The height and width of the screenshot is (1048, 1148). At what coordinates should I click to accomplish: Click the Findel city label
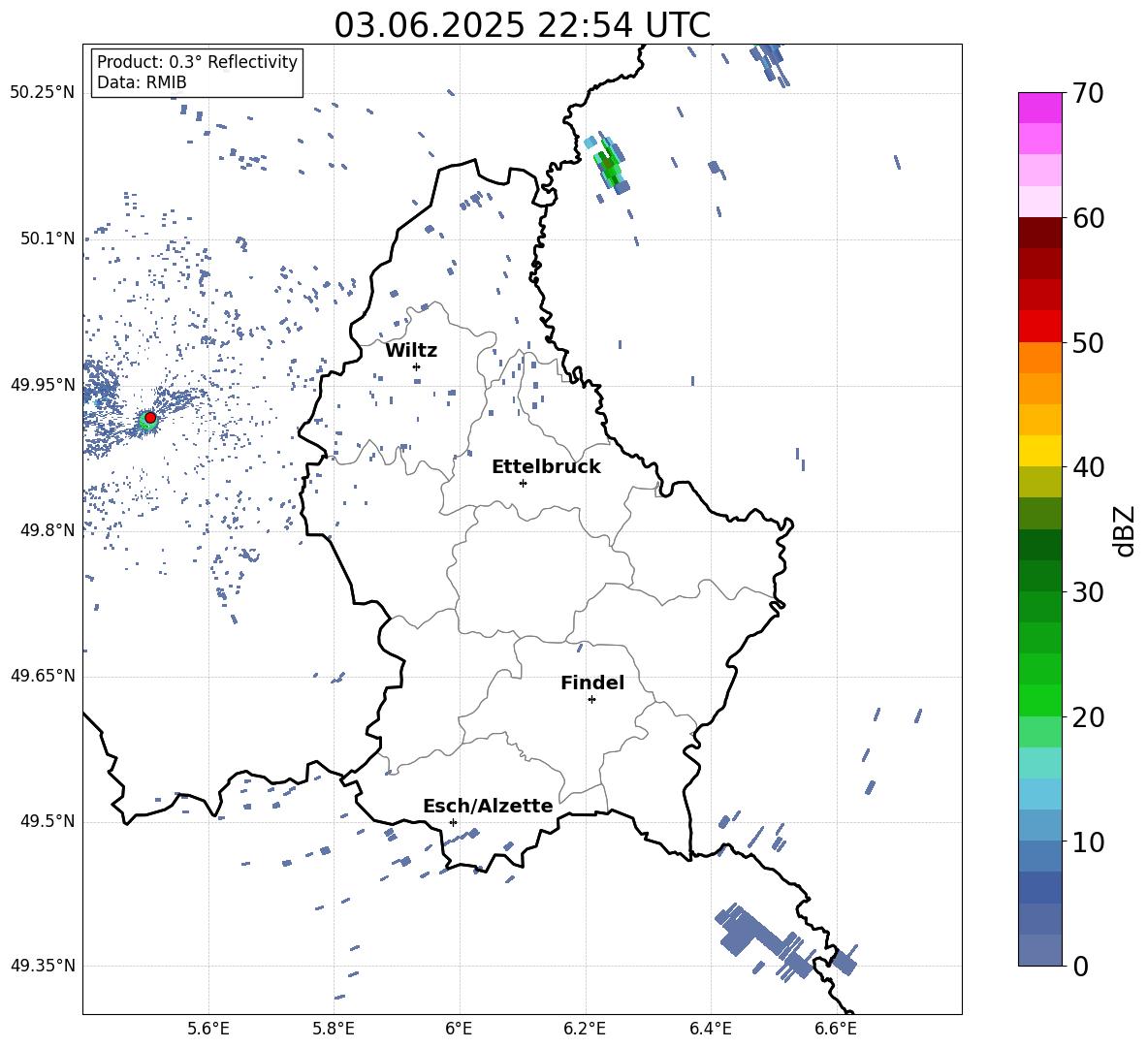(592, 683)
